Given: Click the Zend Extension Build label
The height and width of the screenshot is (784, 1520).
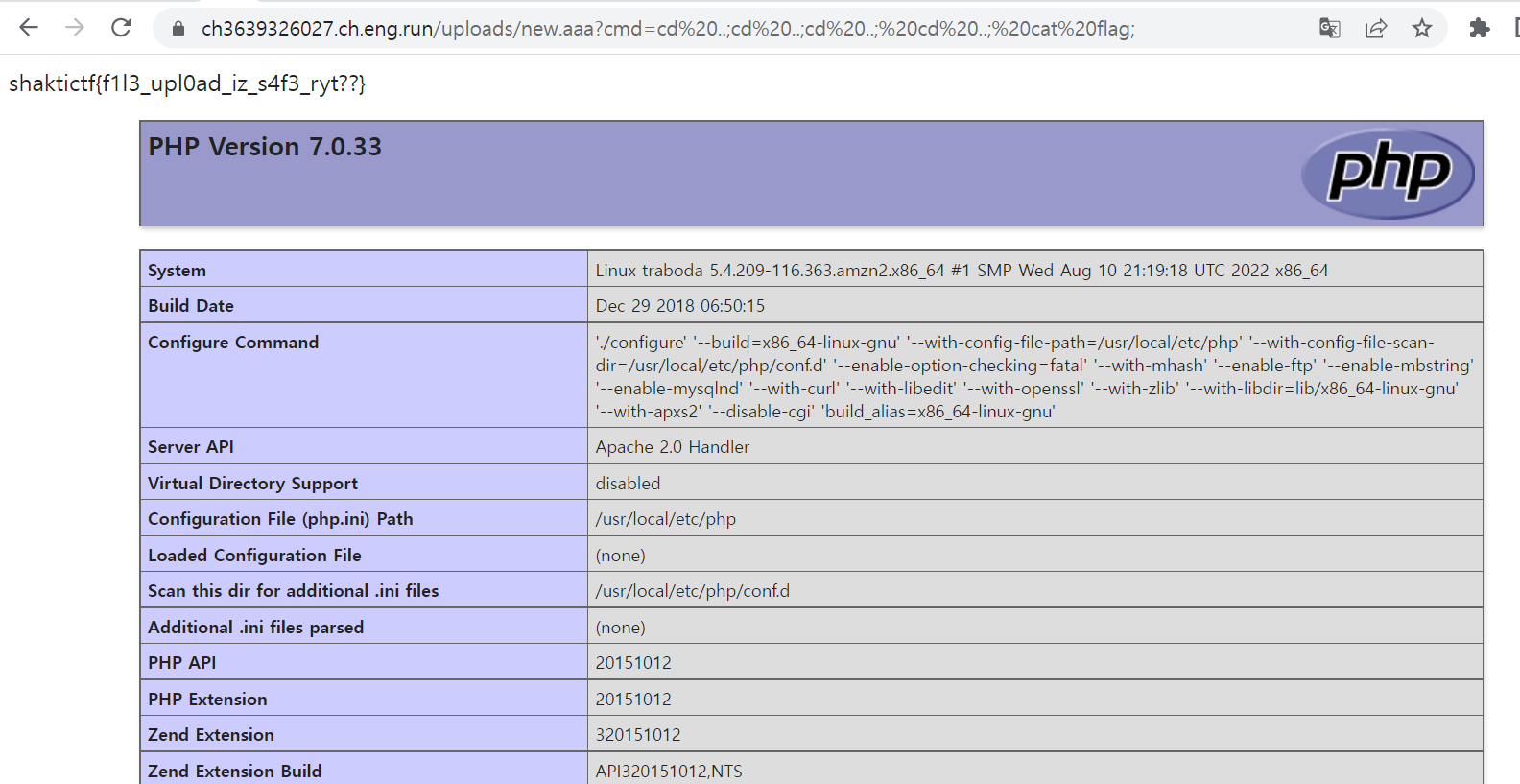Looking at the screenshot, I should (x=235, y=772).
